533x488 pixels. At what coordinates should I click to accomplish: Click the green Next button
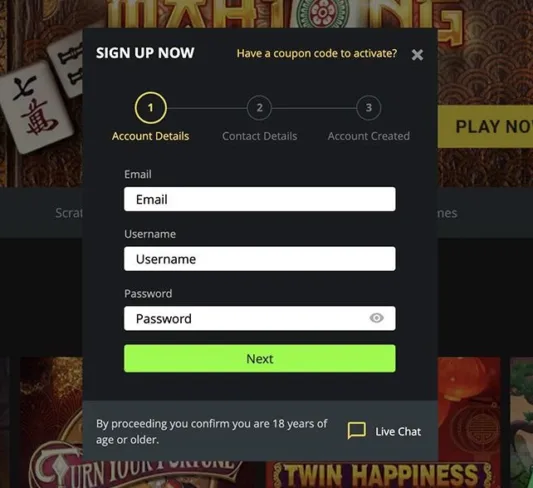coord(260,359)
